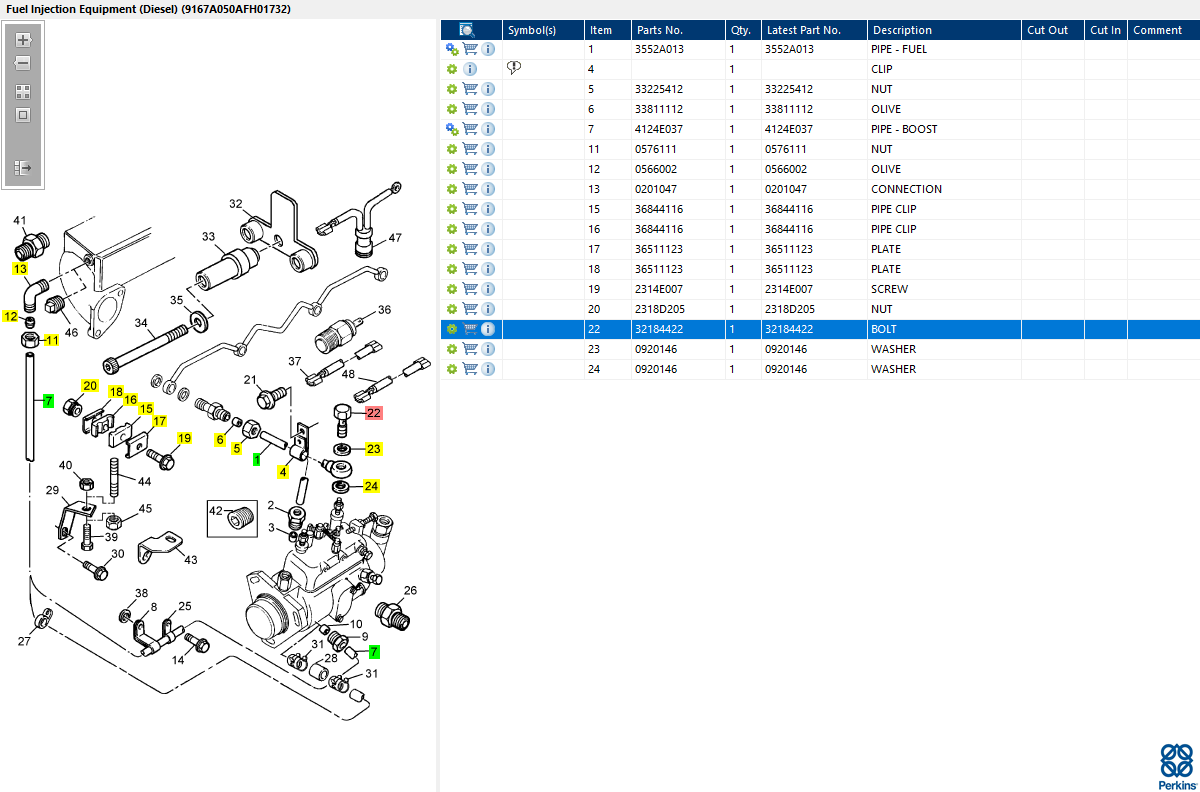Click the Qty. column header

coord(742,30)
